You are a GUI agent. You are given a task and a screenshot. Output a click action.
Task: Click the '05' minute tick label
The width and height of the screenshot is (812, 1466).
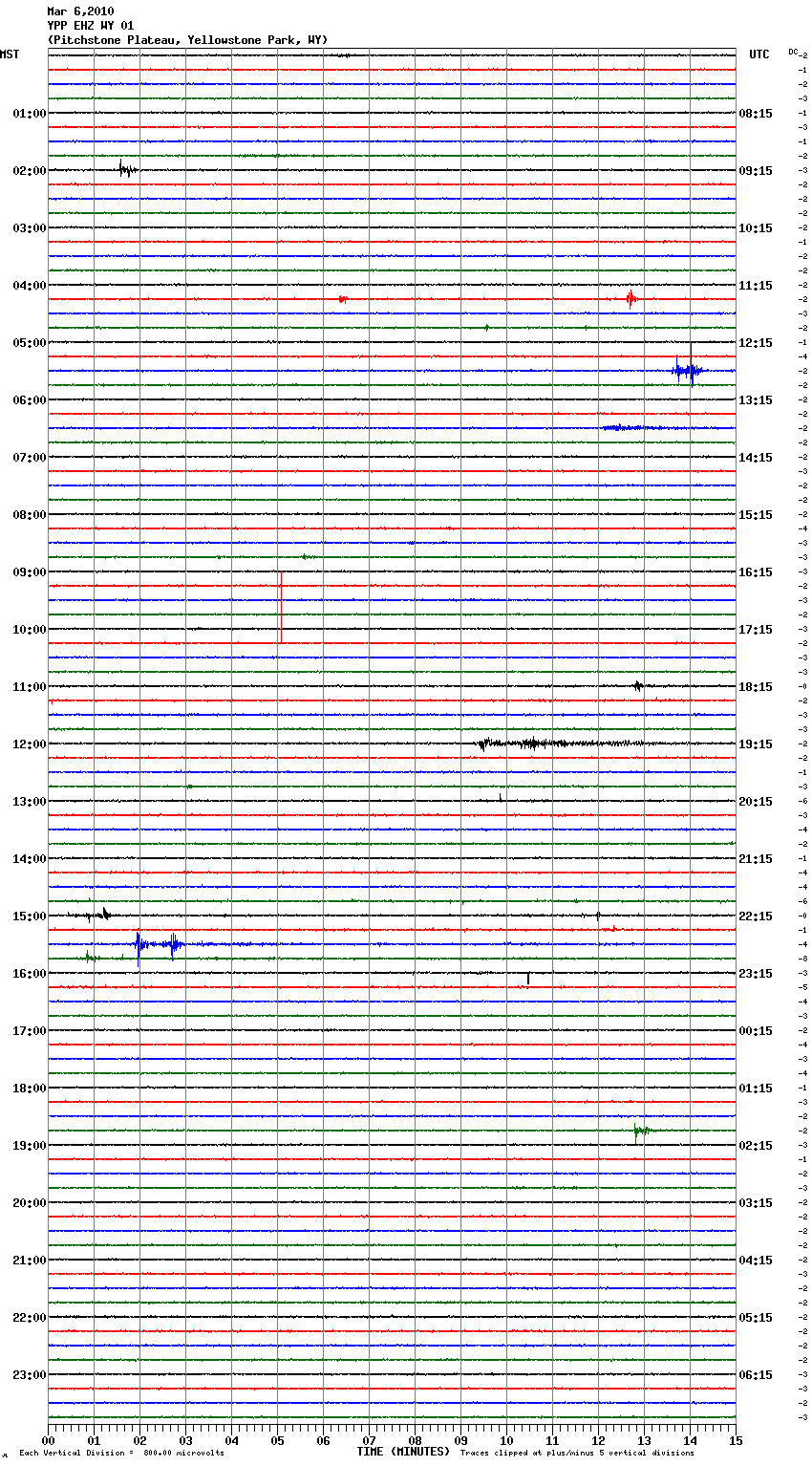pyautogui.click(x=277, y=1441)
